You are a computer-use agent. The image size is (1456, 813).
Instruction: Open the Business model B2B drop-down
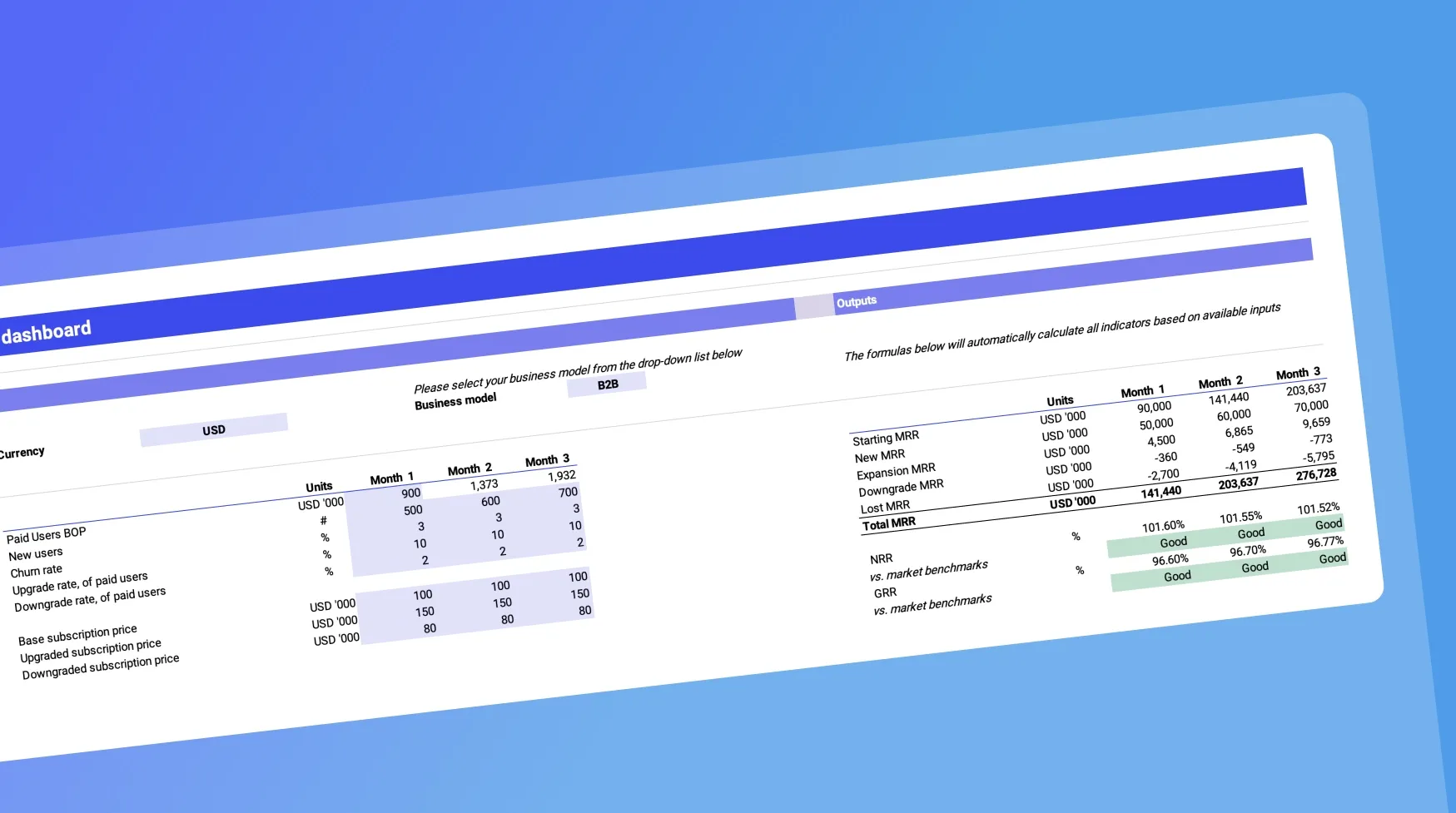pyautogui.click(x=607, y=384)
